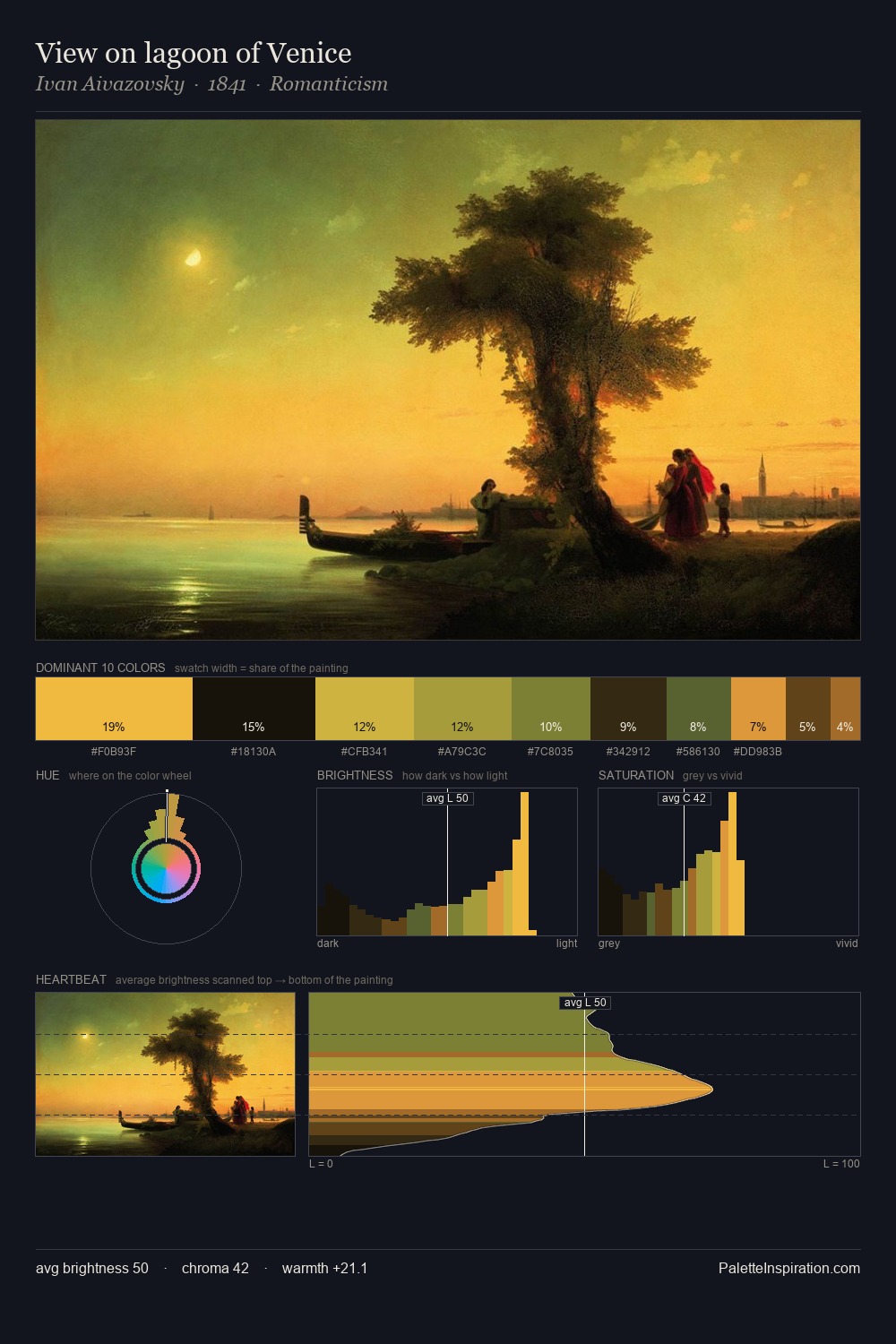
Task: Click 'how dark vs how light' caption
Action: 455,776
